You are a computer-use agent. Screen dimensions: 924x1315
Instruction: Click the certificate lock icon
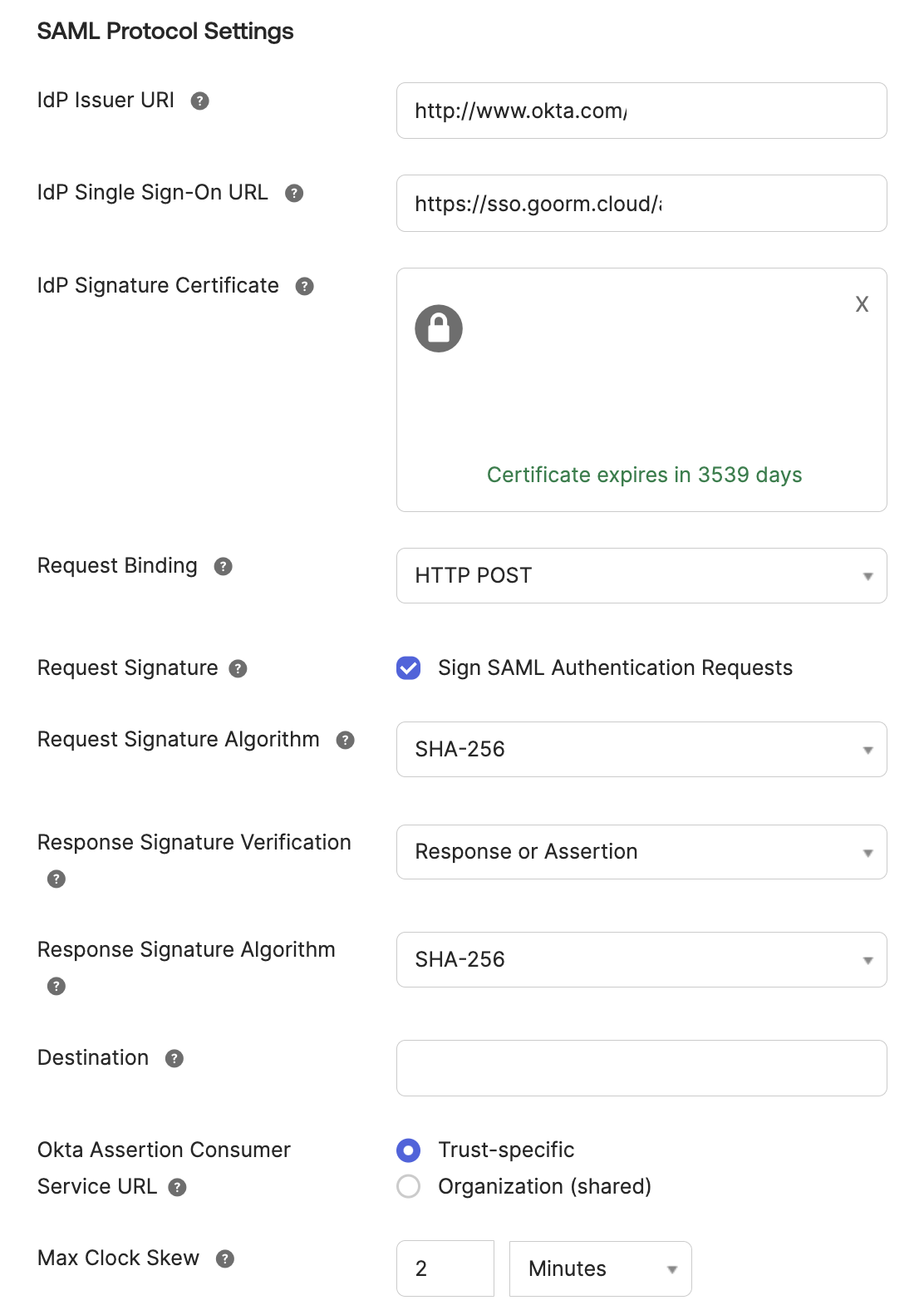(439, 328)
